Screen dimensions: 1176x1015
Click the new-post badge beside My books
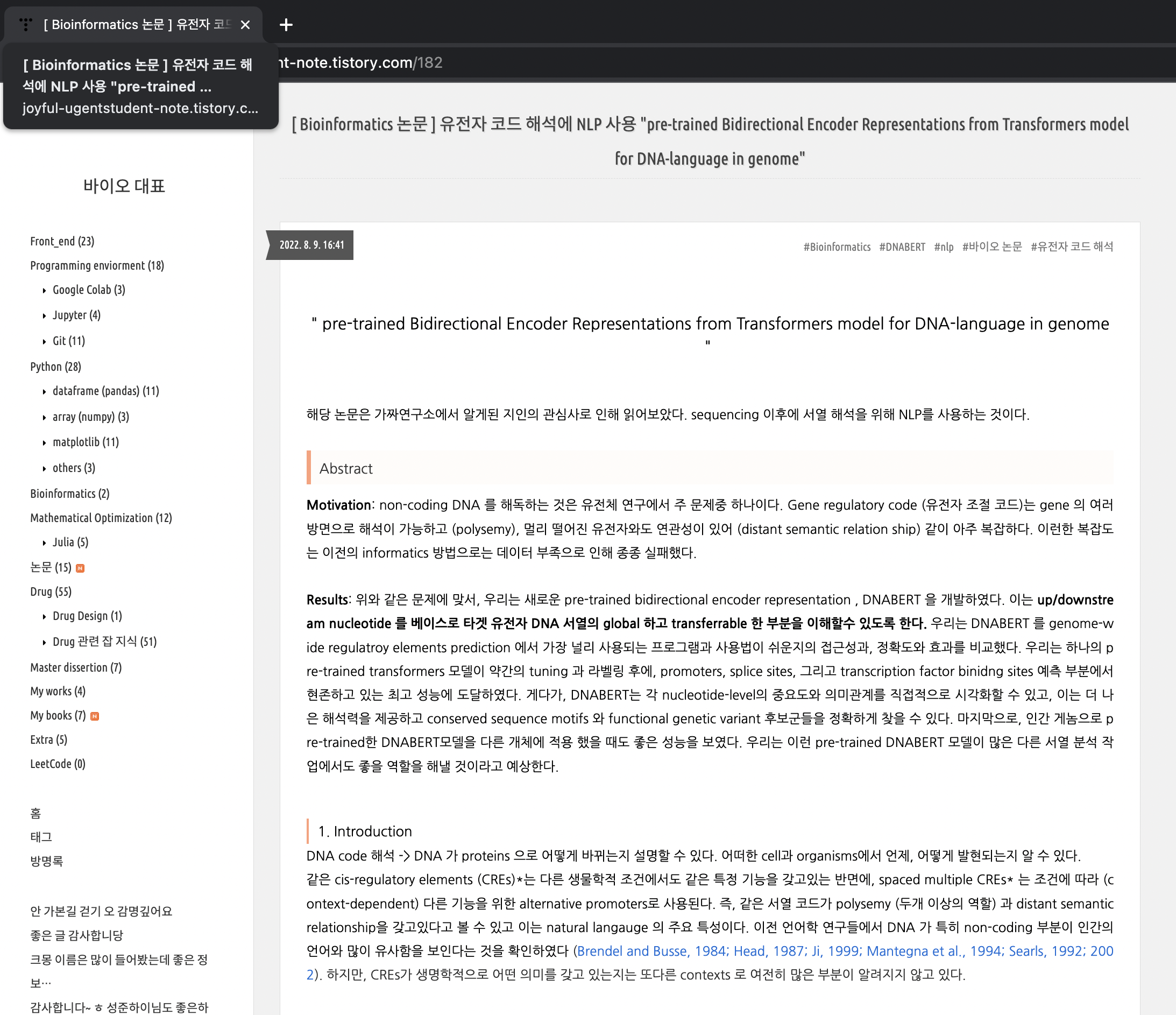tap(95, 716)
